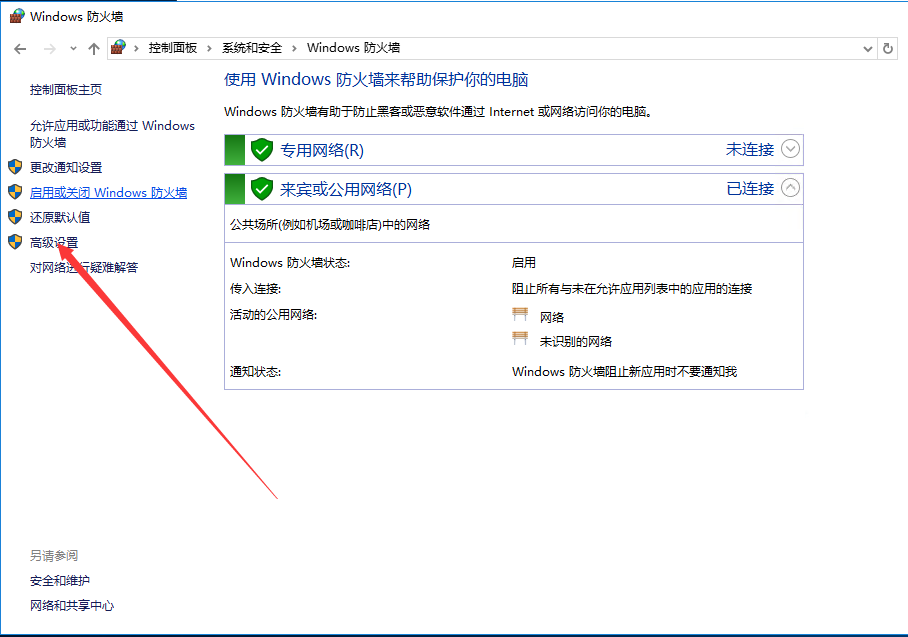
Task: Go back with the left arrow
Action: 20,49
